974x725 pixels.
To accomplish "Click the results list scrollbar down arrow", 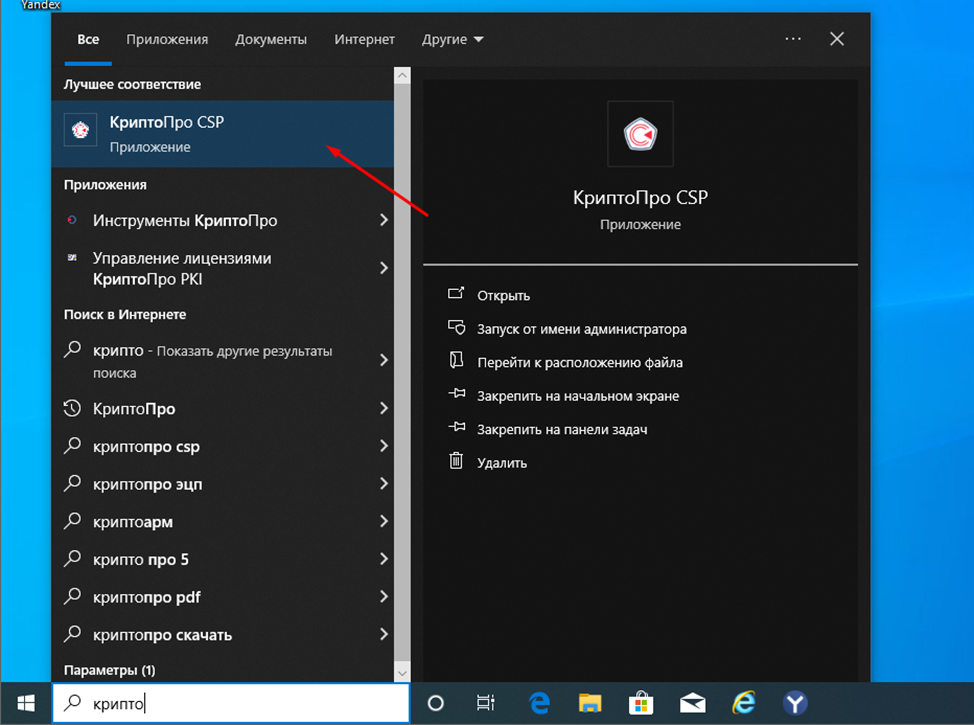I will tap(402, 673).
